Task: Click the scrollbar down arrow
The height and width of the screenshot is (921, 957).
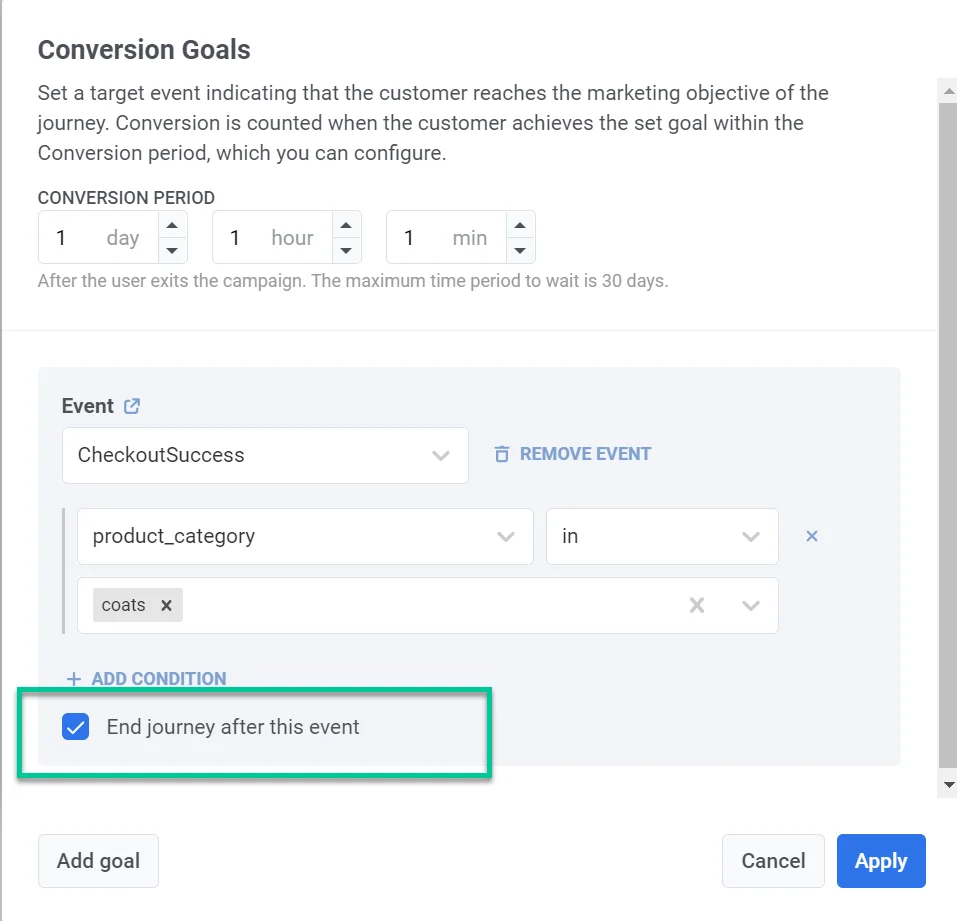Action: [949, 785]
